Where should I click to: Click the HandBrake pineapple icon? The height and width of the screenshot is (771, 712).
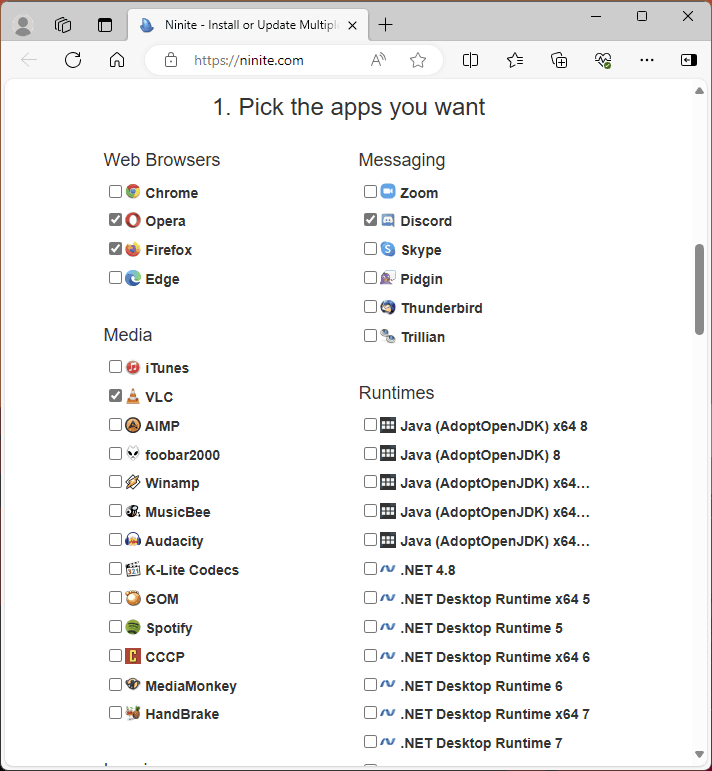pyautogui.click(x=133, y=713)
